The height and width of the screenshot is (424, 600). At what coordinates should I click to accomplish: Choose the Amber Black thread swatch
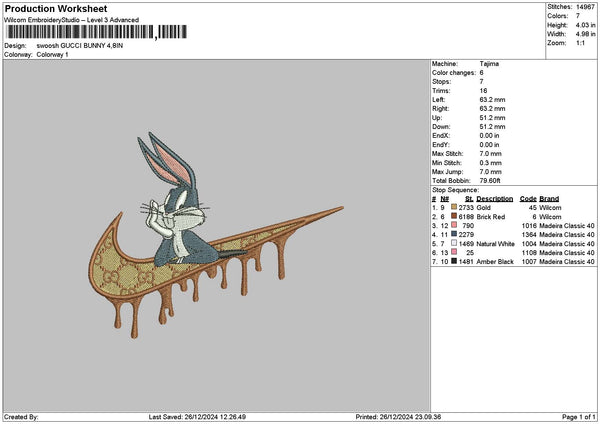click(x=454, y=261)
